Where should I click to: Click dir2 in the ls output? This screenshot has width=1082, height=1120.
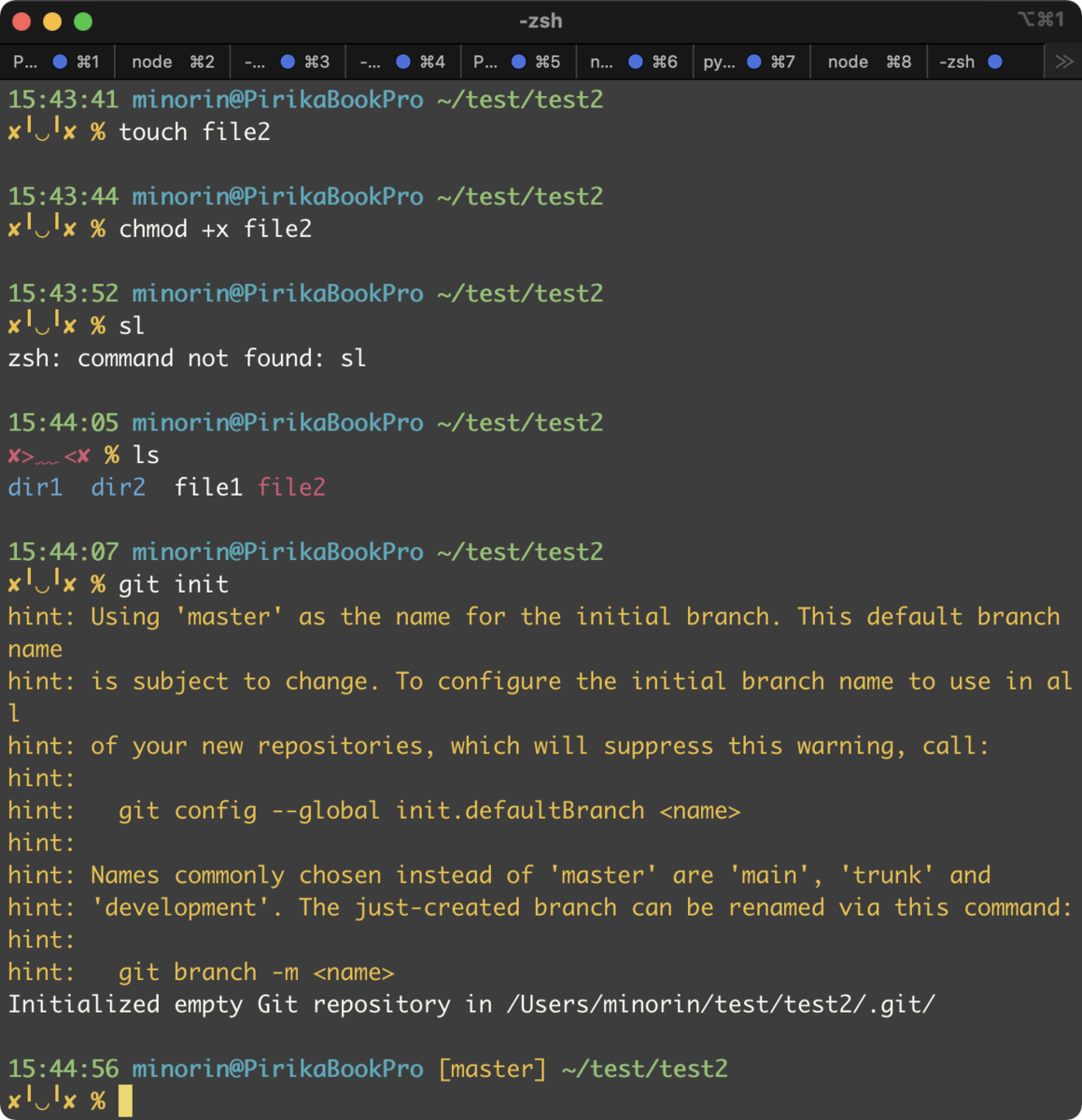pos(119,487)
